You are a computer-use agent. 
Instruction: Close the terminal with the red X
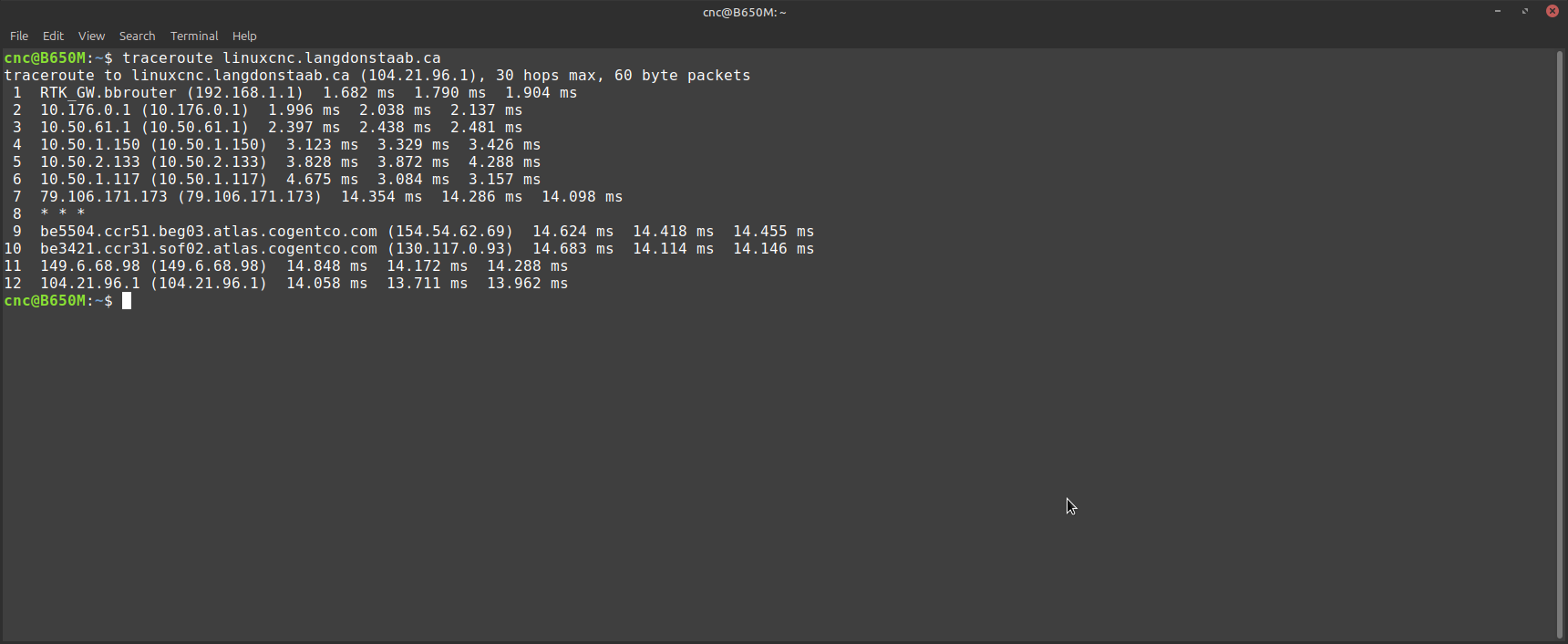(1552, 11)
